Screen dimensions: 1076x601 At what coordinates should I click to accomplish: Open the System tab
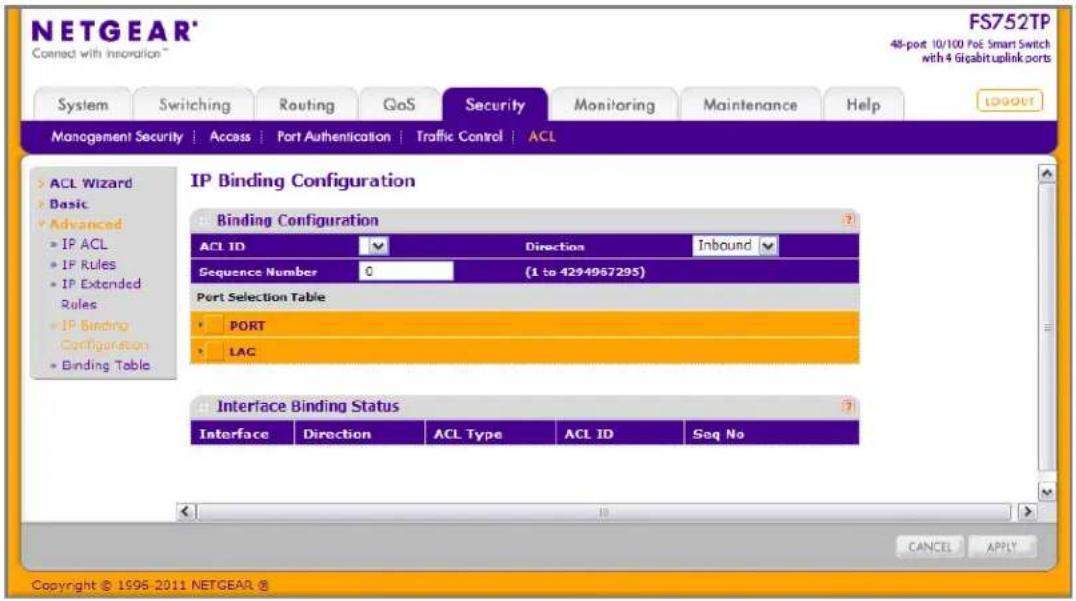point(82,105)
